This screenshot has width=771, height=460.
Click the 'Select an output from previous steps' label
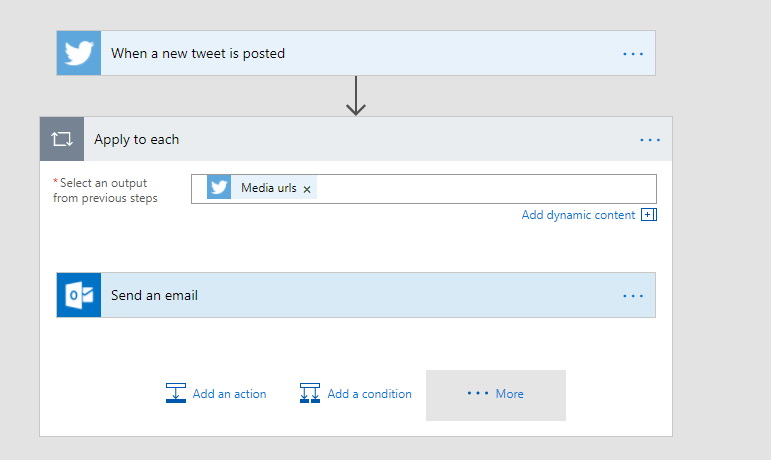(105, 190)
